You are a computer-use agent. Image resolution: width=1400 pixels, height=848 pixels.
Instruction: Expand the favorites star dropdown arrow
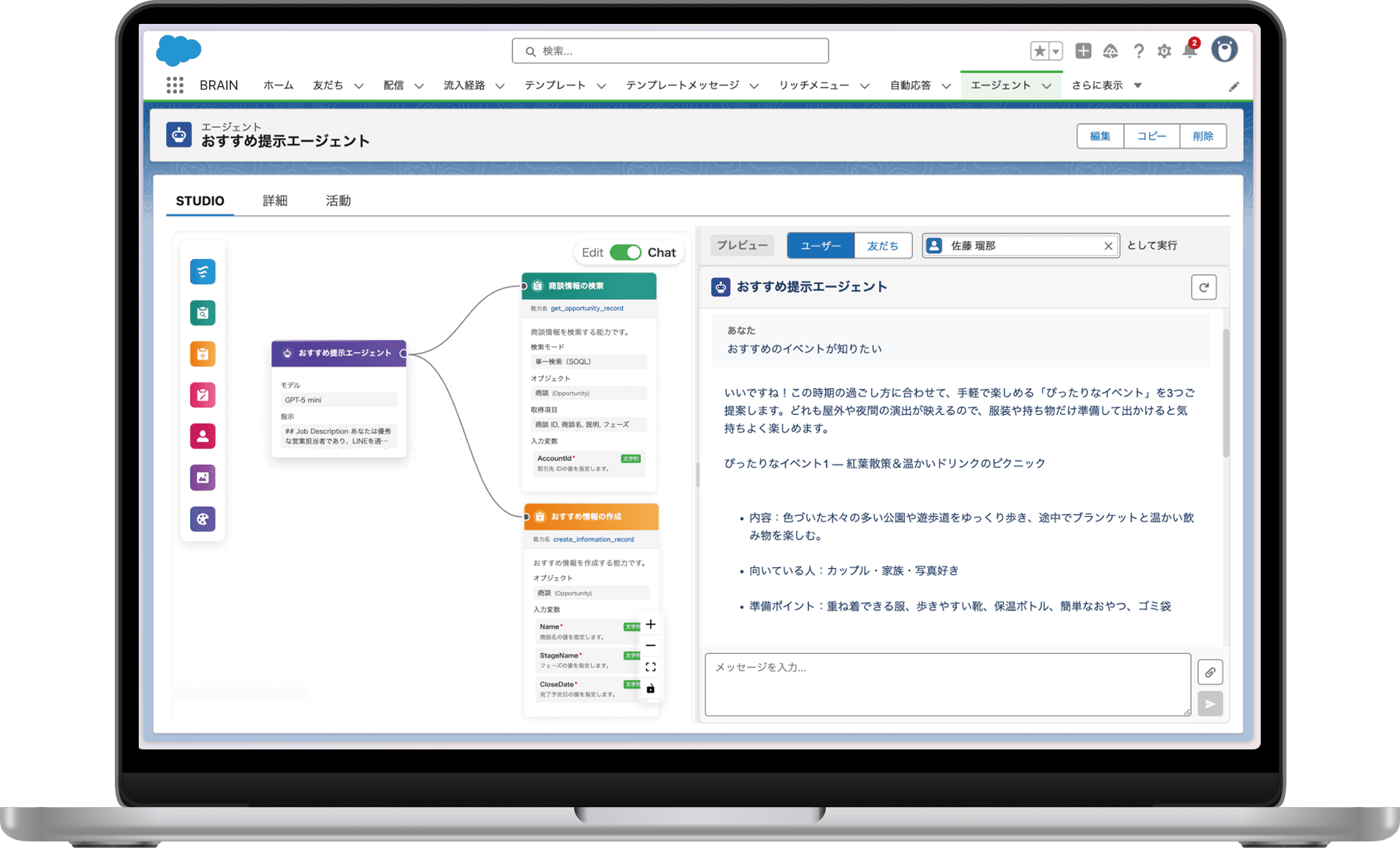[x=1056, y=51]
